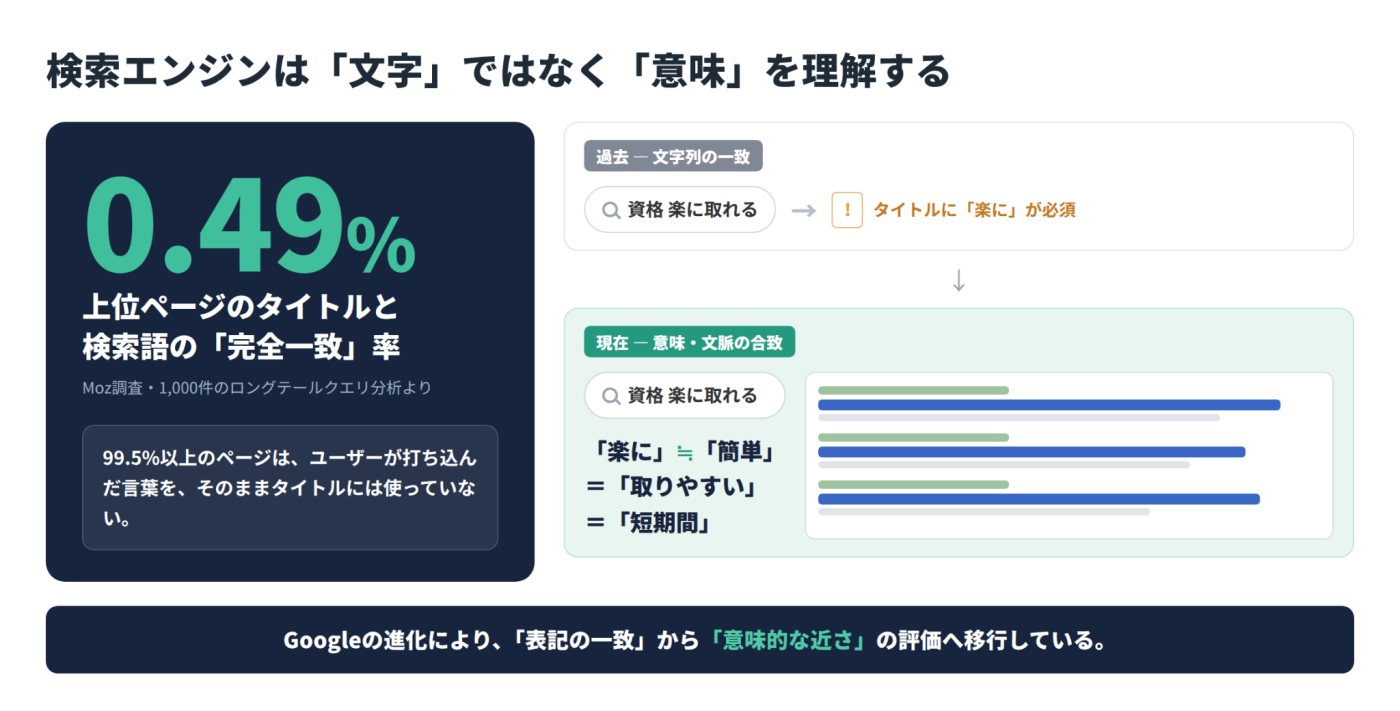
Task: Click the approximately-equal symbol between 「楽に」 and 「簡単」
Action: pos(685,453)
